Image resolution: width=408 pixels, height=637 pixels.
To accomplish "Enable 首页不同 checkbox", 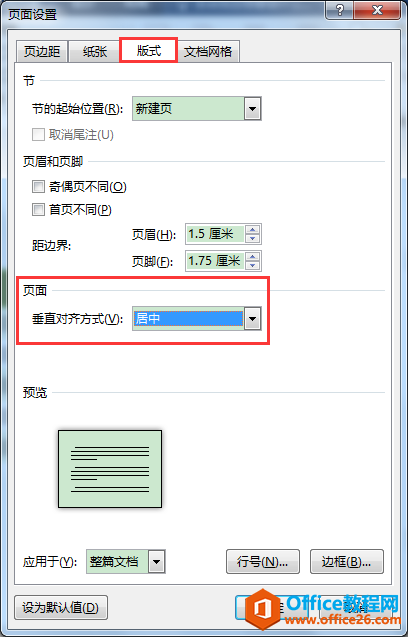I will click(x=38, y=210).
